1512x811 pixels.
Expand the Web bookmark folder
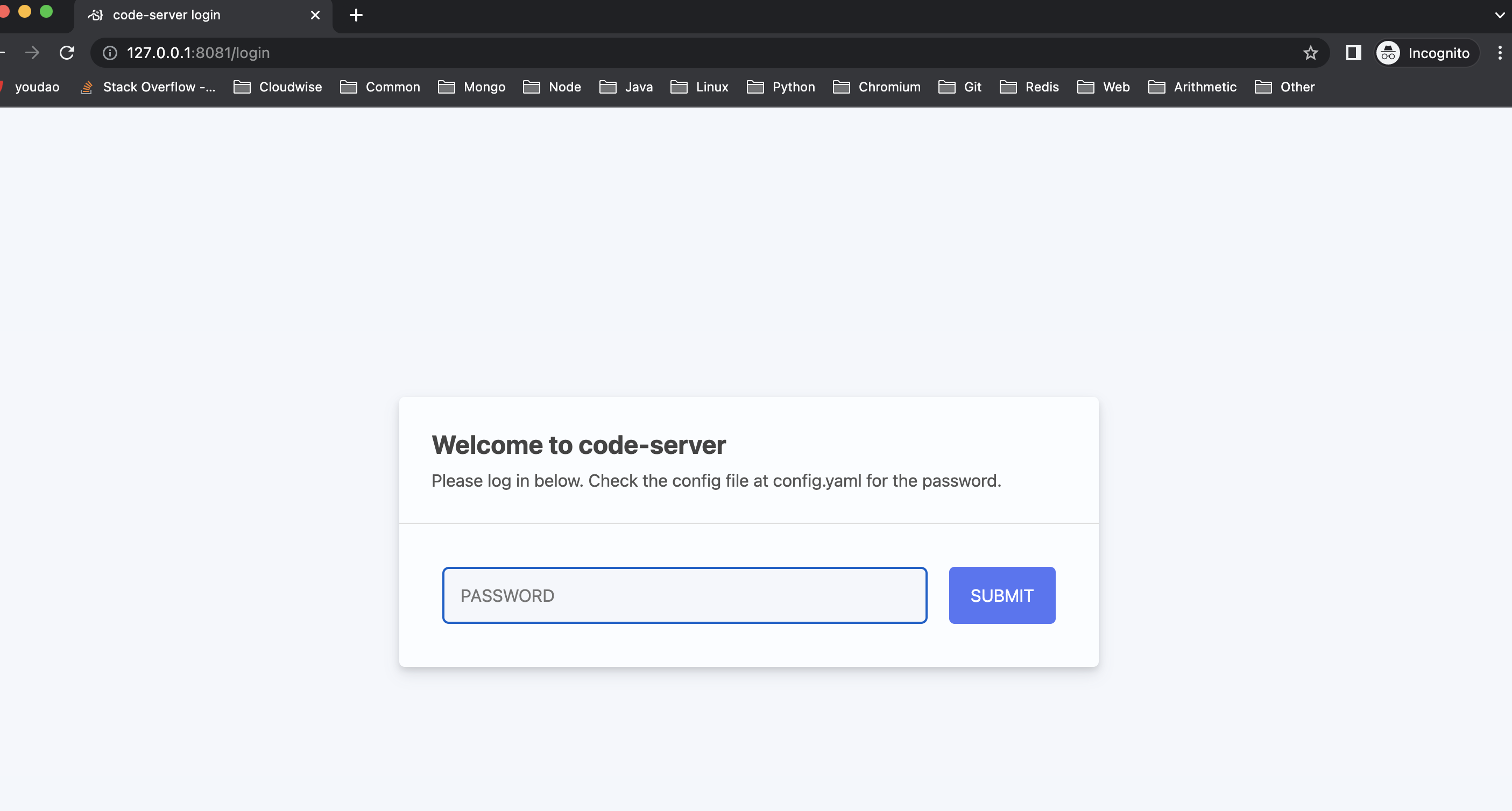point(1103,87)
